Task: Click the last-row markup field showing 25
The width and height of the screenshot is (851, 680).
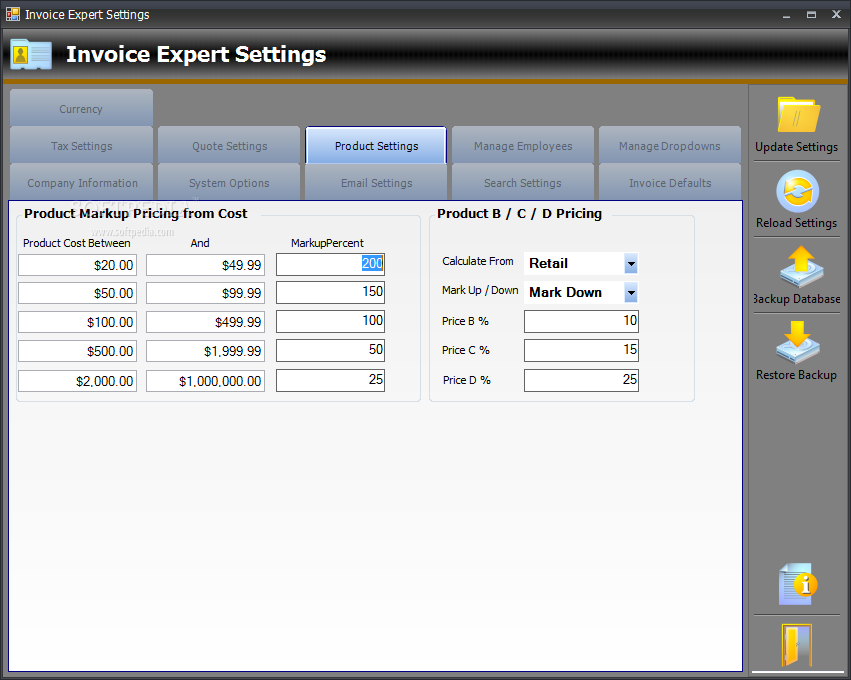Action: (x=330, y=380)
